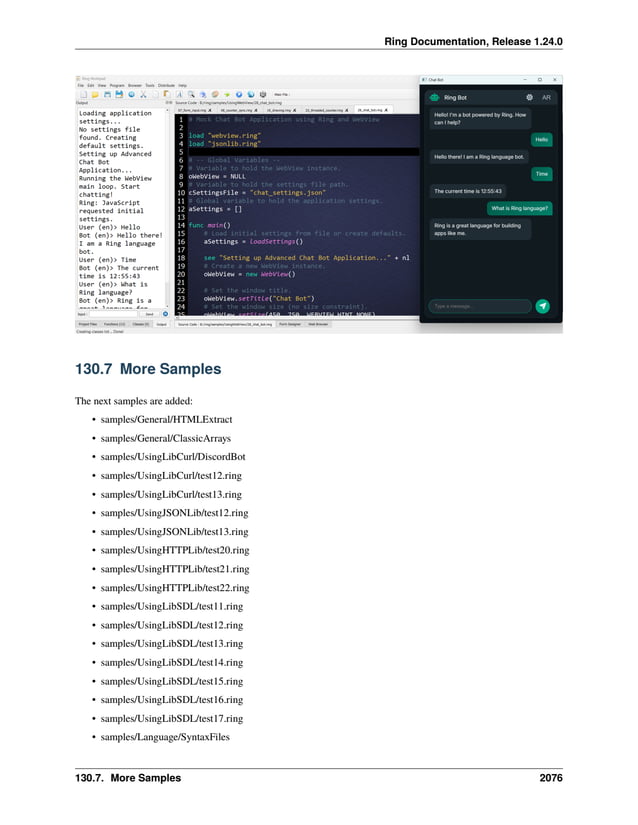Click the New file icon in Ring Notepad toolbar
Viewport: 638px width, 825px height.
(84, 94)
